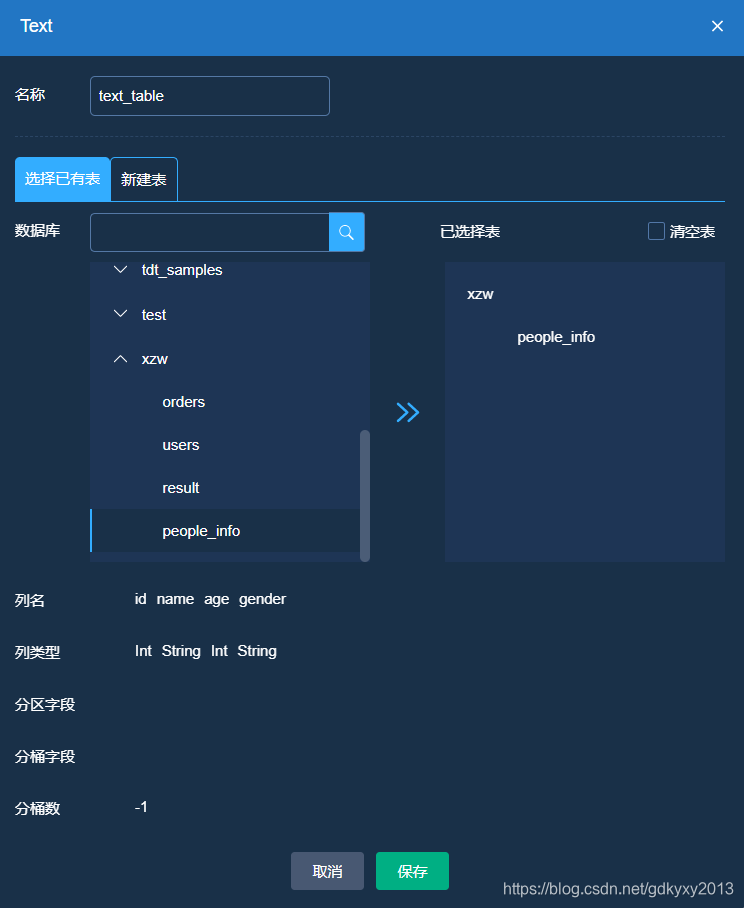This screenshot has height=908, width=744.
Task: Click the 已选择表 heading label
Action: point(470,232)
